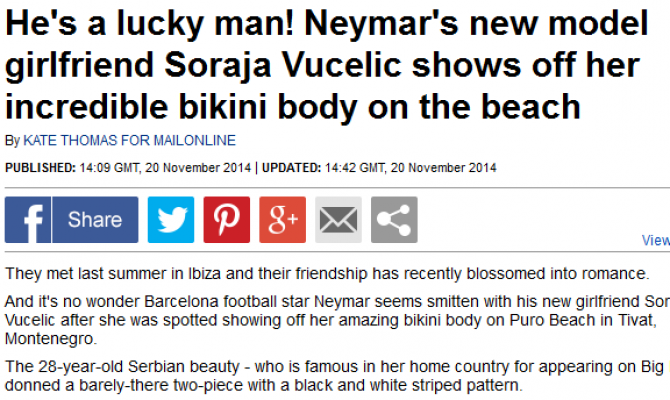
Task: Click "Soraja Vucelic" in the headline
Action: point(254,66)
